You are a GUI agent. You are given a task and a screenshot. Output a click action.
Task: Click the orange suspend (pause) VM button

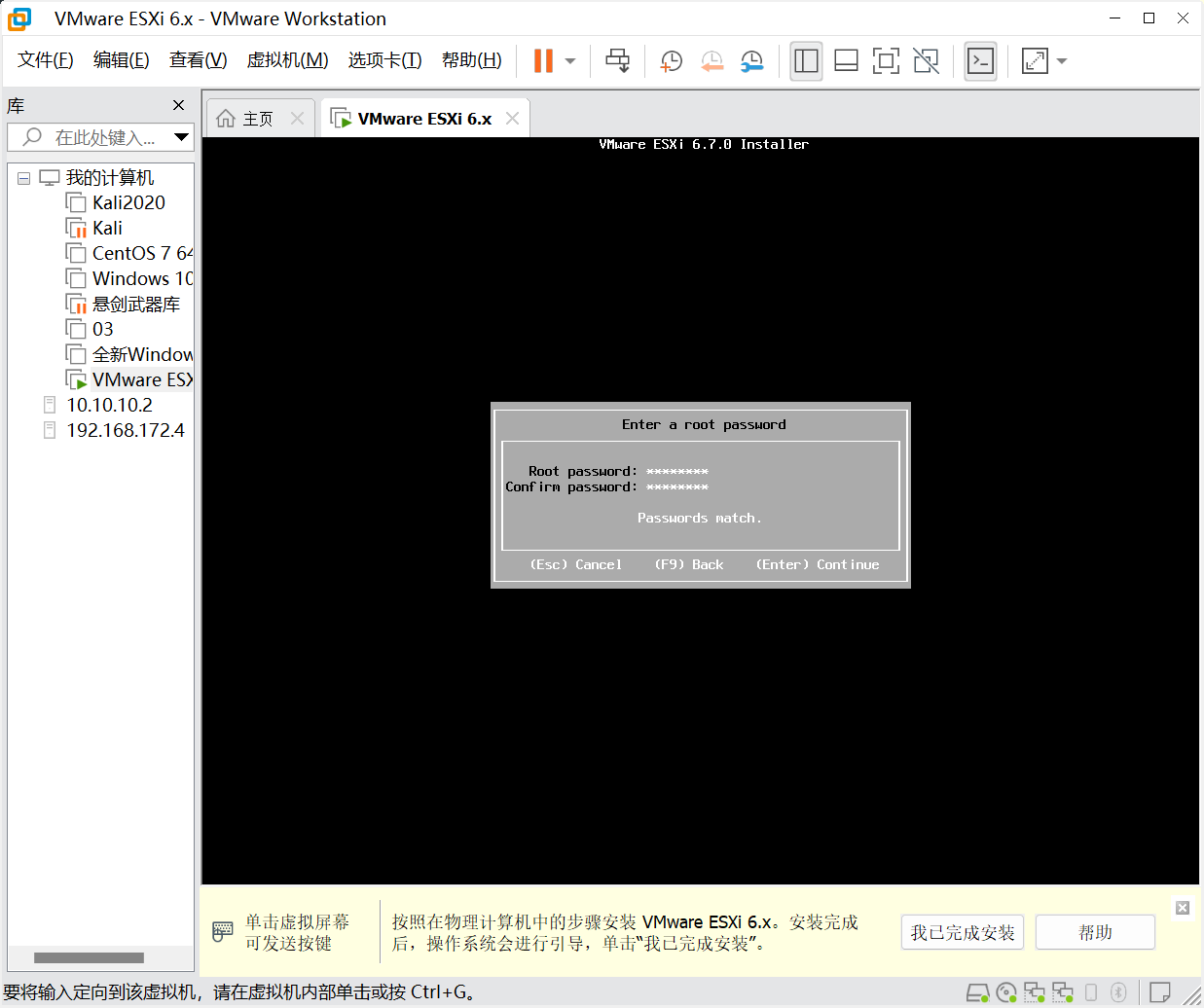point(543,61)
